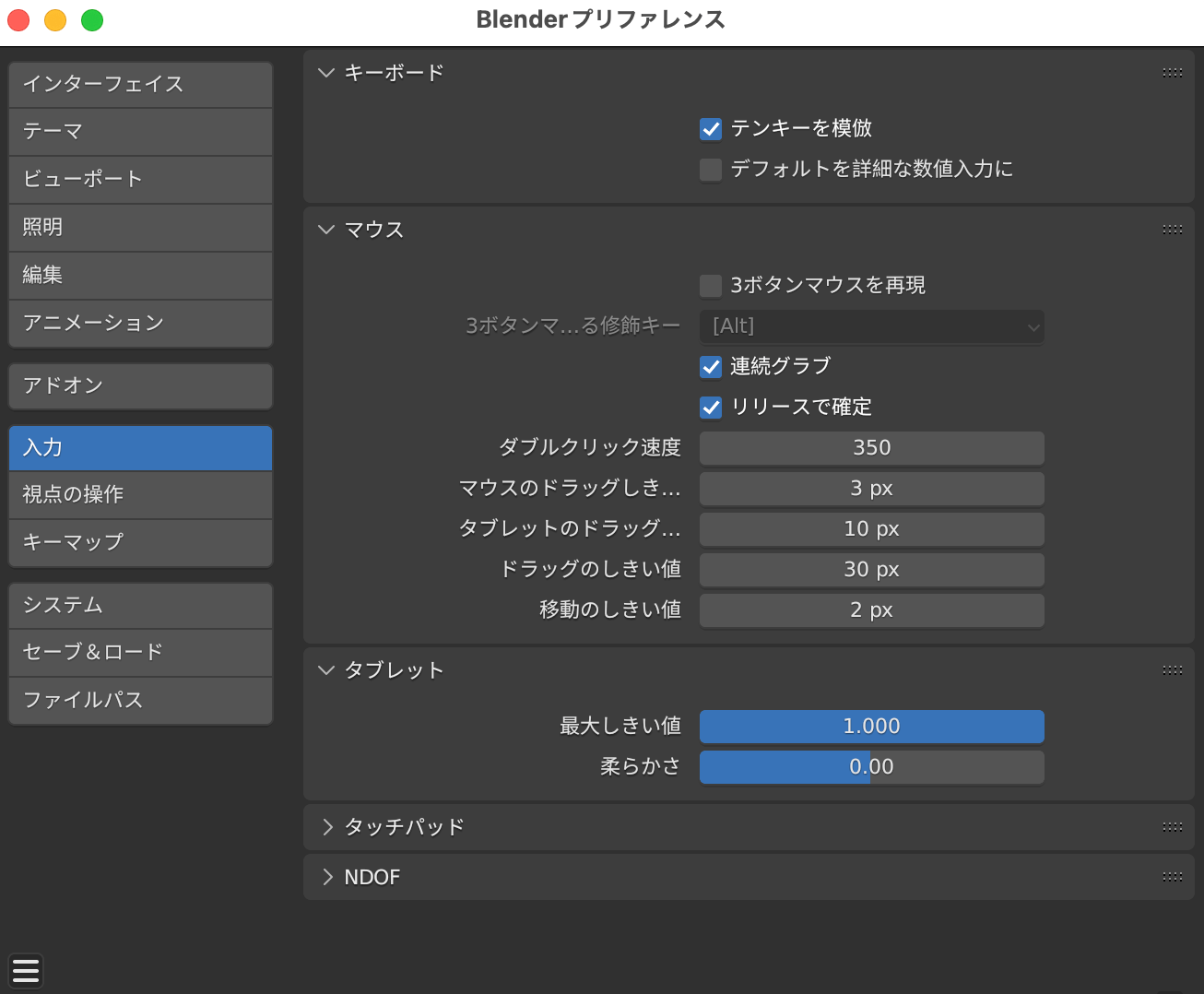This screenshot has height=994, width=1204.
Task: Click the NDOF panel drag grip
Action: point(1172,877)
